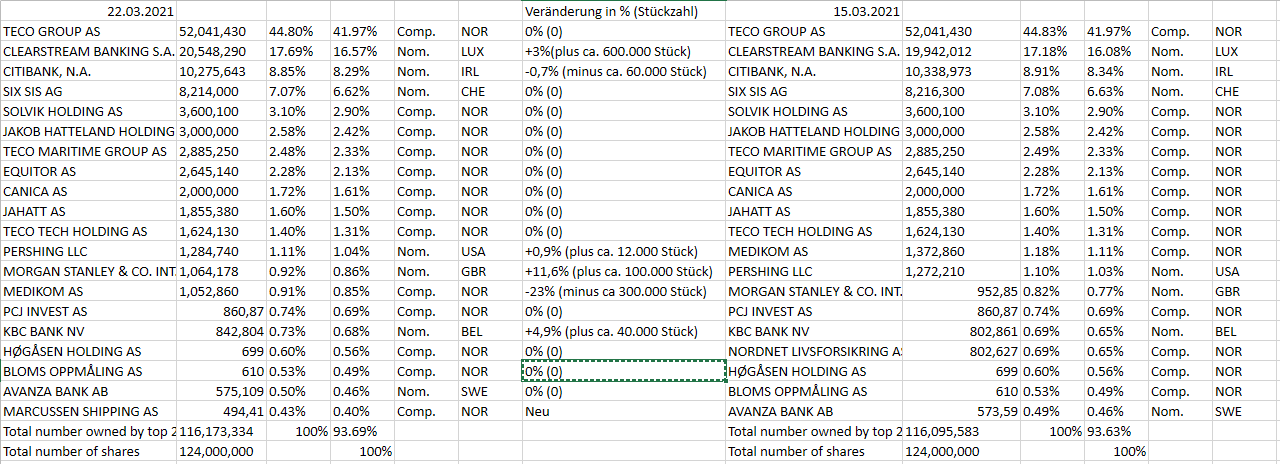Select the Marcussen Shipping percentage 0.43%

(298, 411)
